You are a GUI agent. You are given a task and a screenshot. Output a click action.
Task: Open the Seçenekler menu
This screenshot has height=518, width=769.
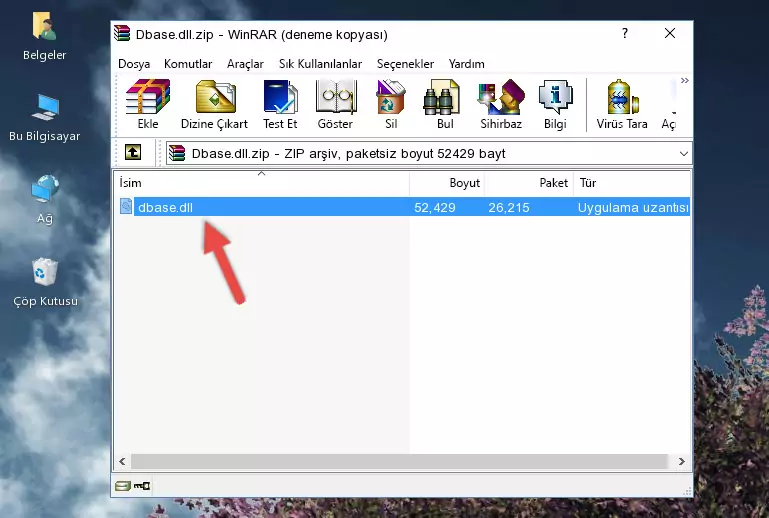point(405,64)
